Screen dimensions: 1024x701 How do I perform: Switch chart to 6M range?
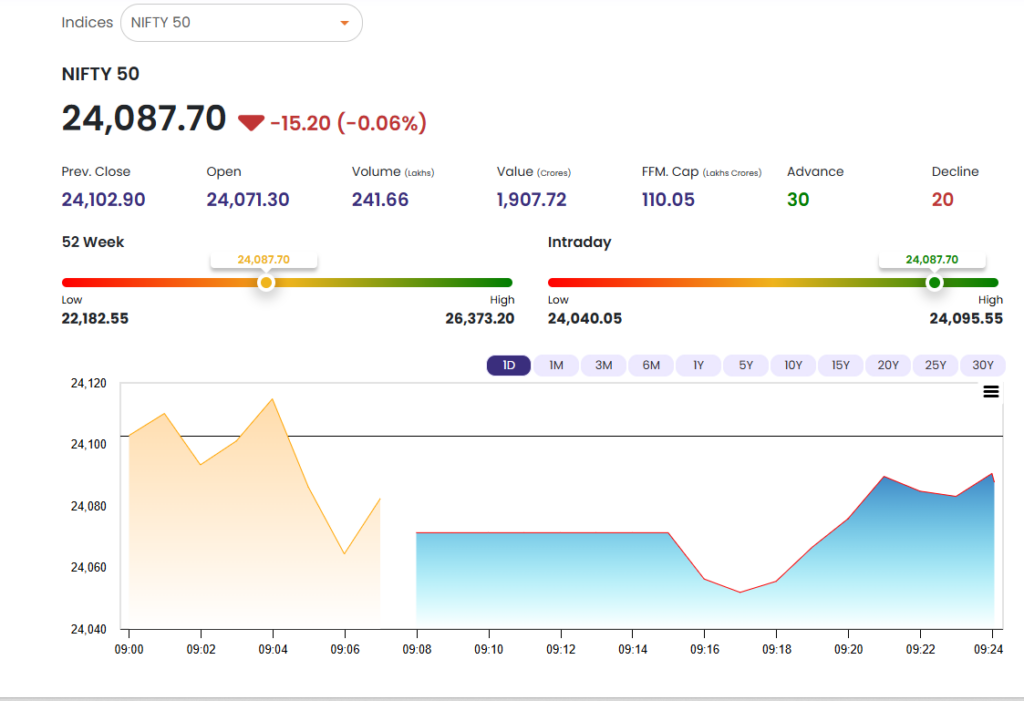coord(651,365)
